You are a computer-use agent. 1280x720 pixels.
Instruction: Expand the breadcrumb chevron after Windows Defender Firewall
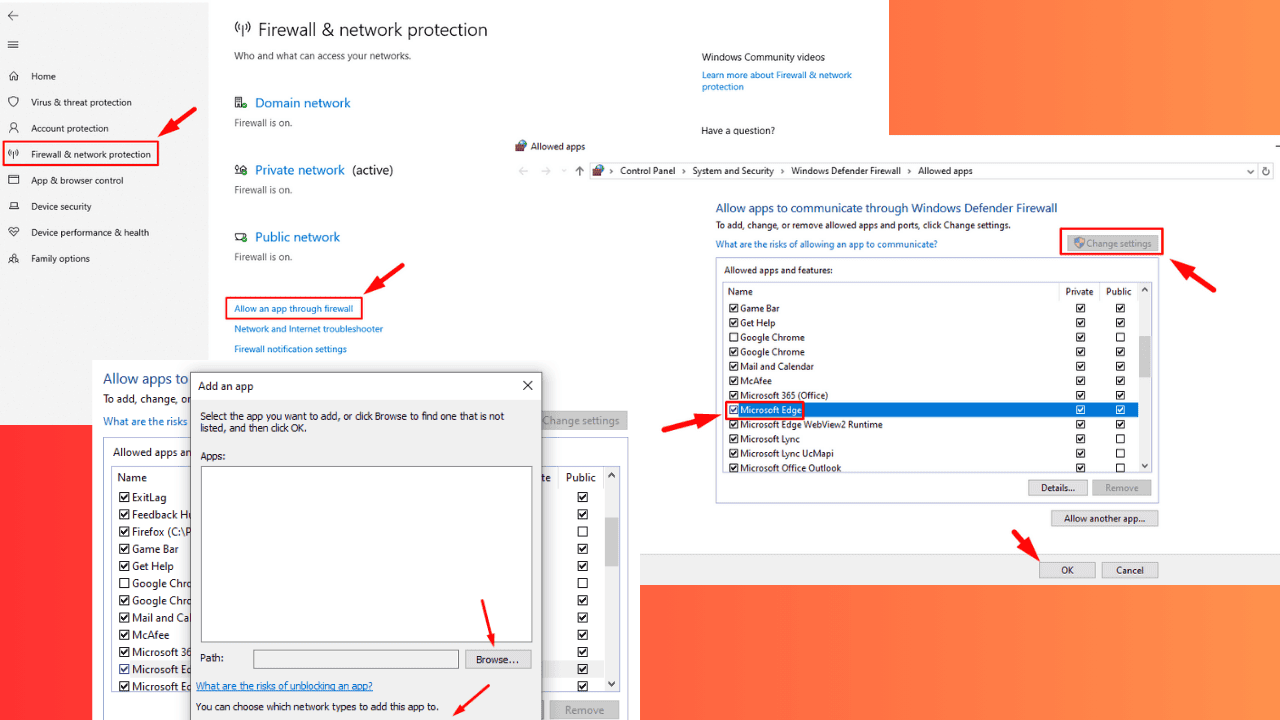tap(909, 171)
